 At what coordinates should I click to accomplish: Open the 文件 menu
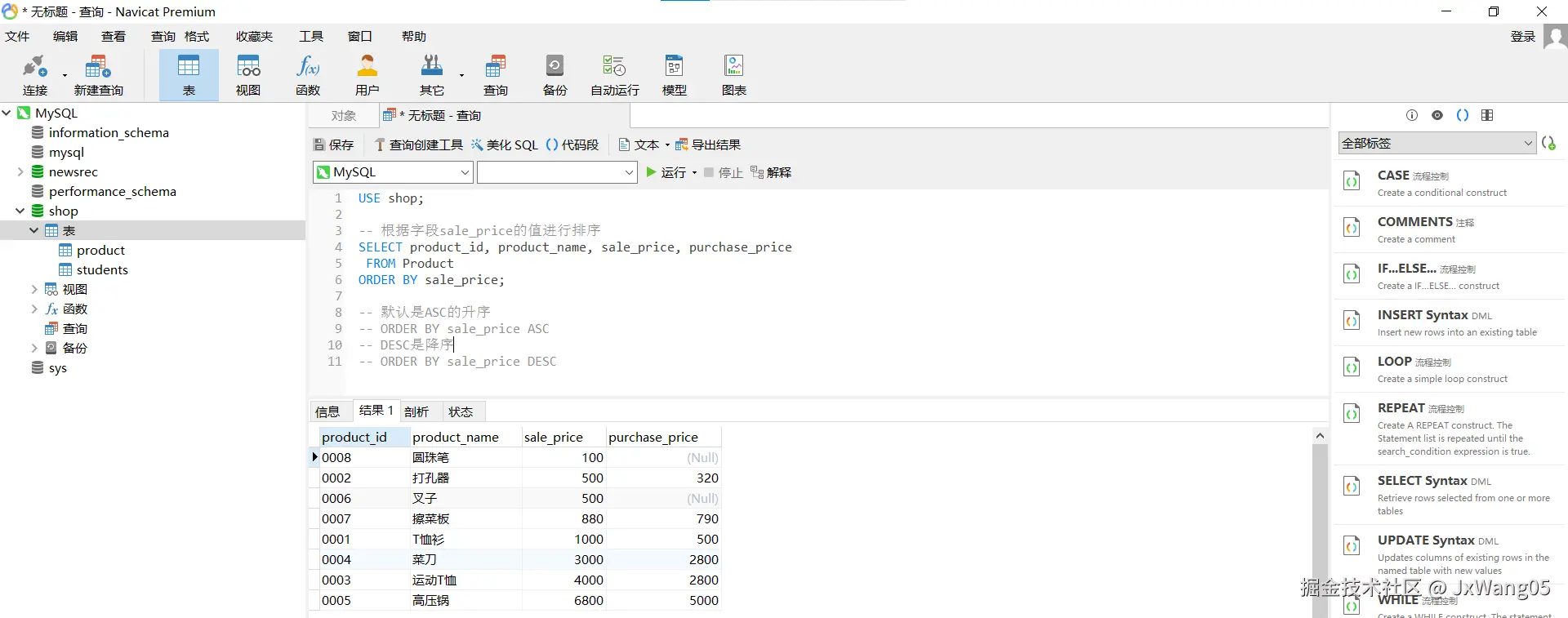pos(17,37)
